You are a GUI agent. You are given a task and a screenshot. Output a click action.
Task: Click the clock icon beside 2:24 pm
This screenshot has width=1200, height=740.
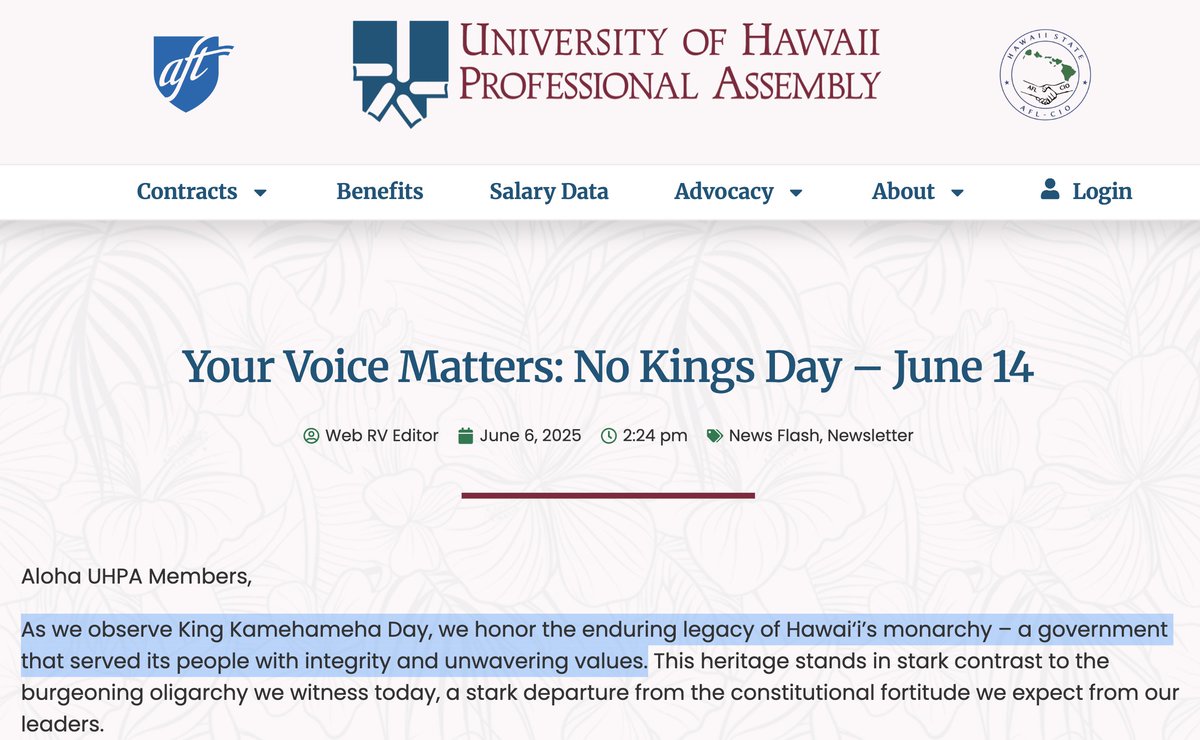click(608, 436)
